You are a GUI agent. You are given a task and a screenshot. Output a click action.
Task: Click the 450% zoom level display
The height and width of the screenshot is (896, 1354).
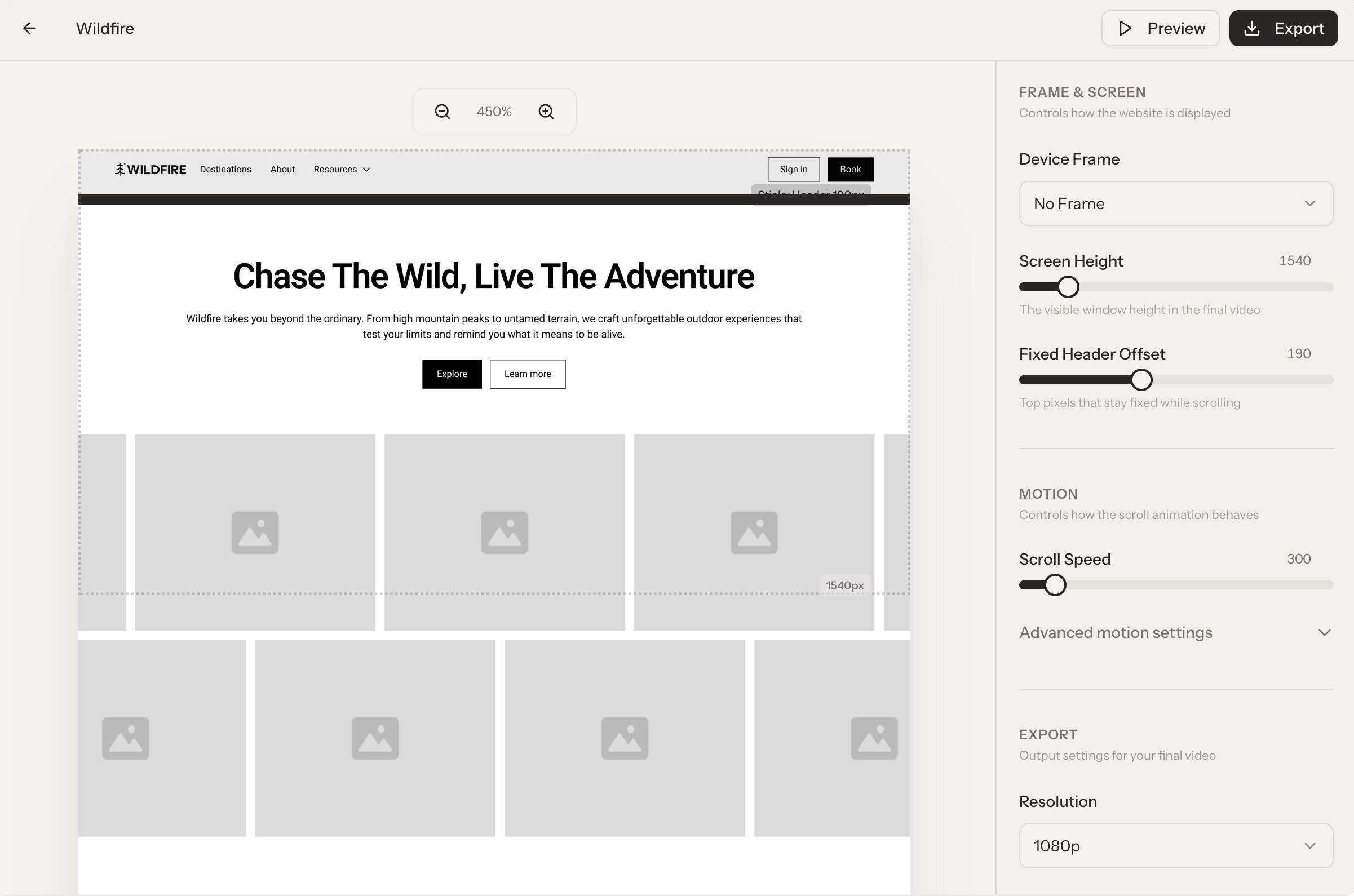[494, 111]
